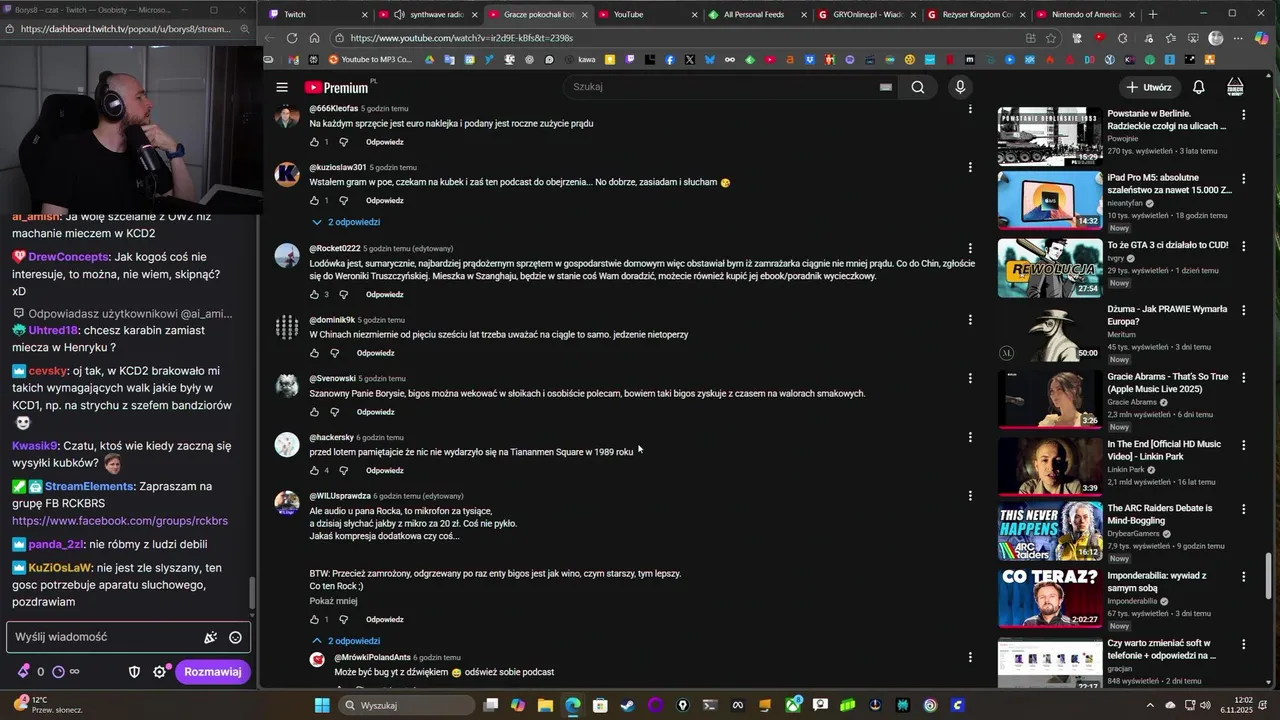Click the search magnifier button on YouTube
Image resolution: width=1280 pixels, height=720 pixels.
pyautogui.click(x=918, y=87)
